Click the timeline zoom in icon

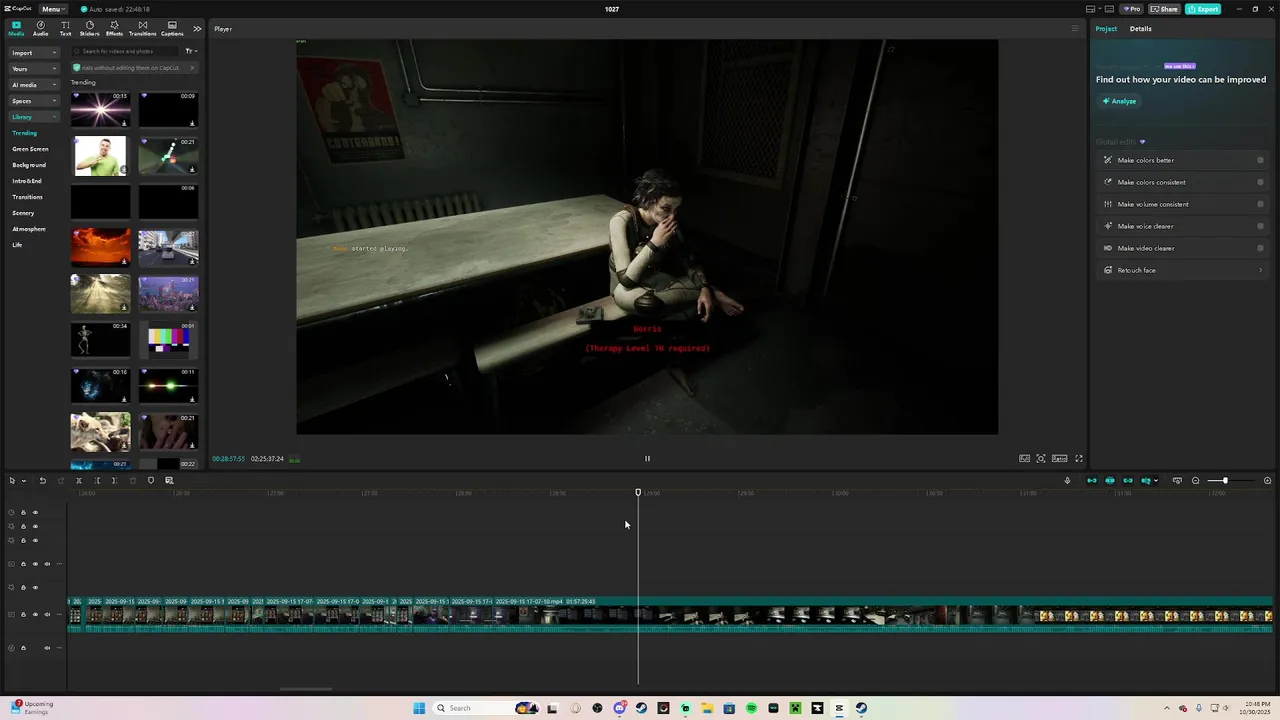(x=1267, y=481)
